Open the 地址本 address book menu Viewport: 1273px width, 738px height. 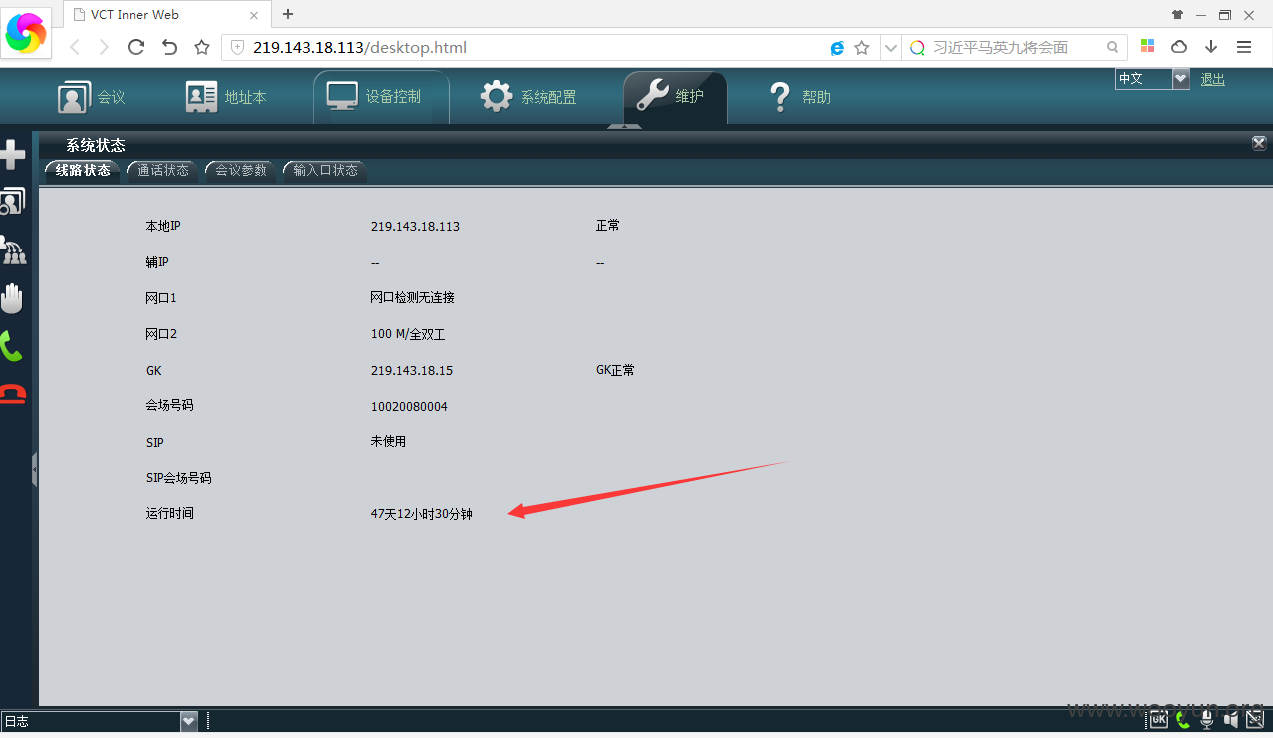pyautogui.click(x=226, y=97)
